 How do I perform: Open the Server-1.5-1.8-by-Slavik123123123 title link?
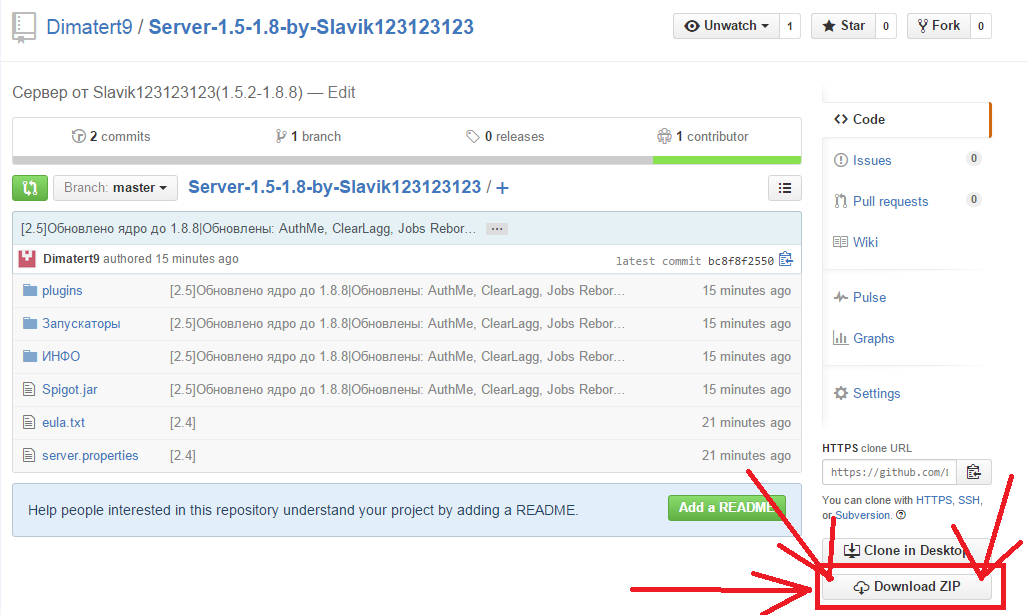pos(311,27)
